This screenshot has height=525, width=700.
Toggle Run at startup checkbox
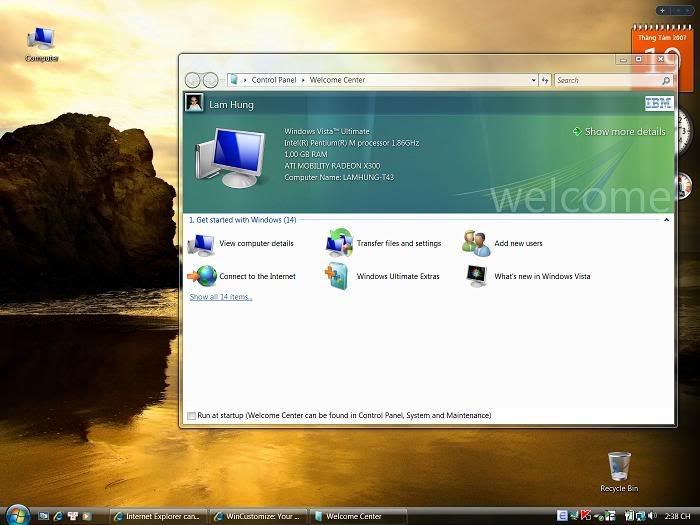pos(192,415)
